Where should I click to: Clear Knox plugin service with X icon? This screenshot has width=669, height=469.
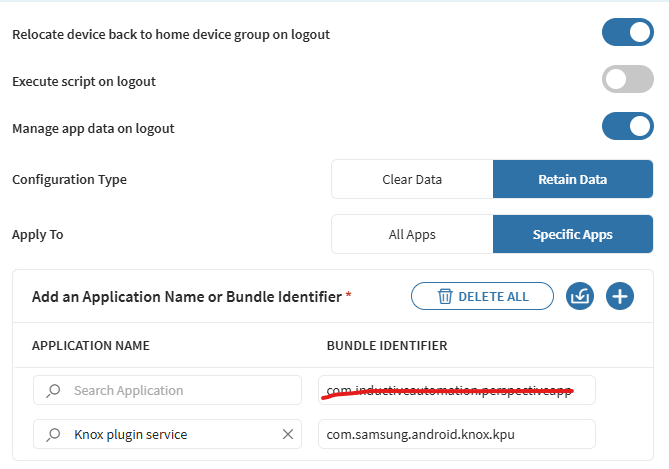click(287, 434)
